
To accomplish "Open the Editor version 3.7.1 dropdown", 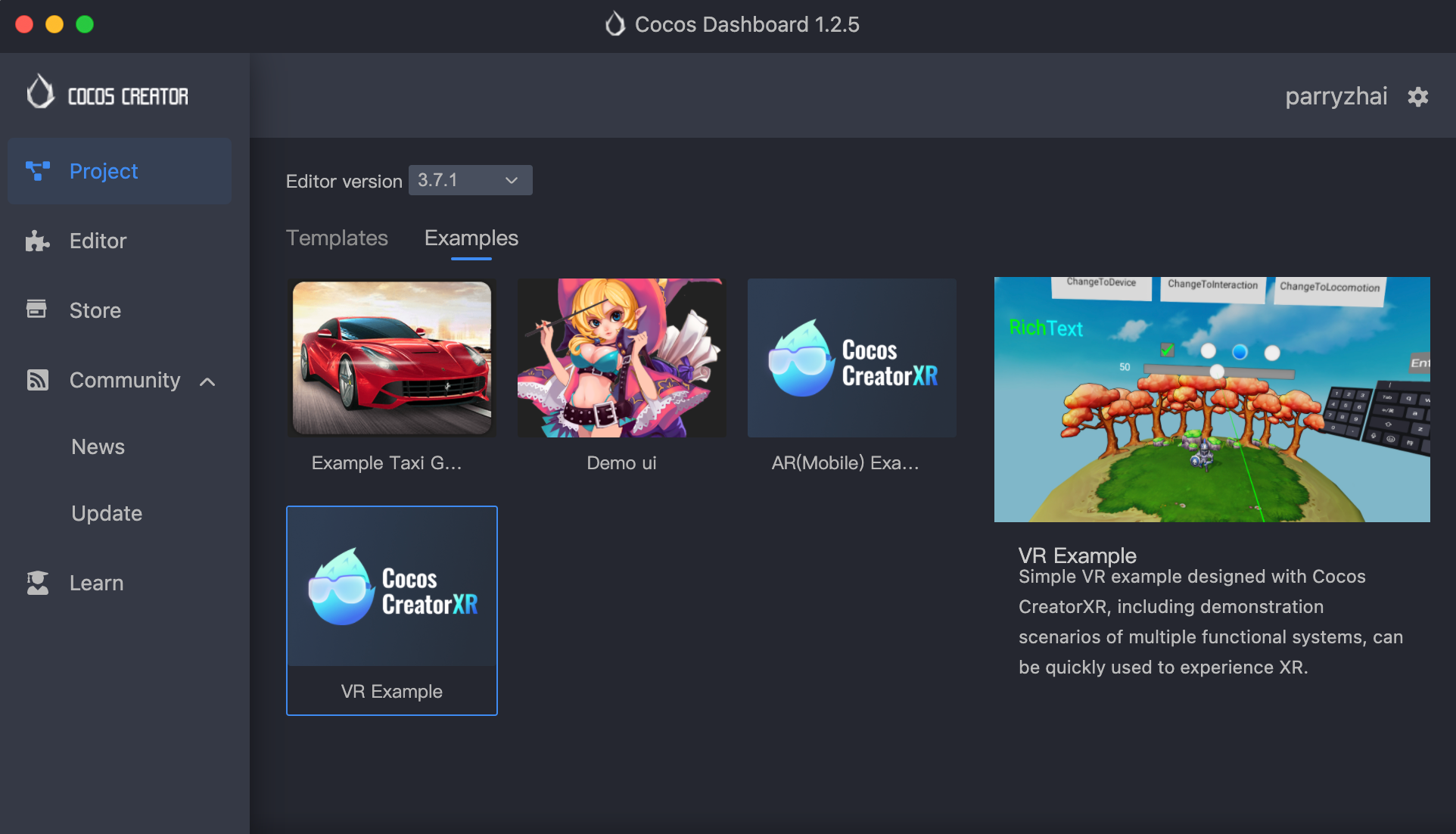I will point(470,180).
